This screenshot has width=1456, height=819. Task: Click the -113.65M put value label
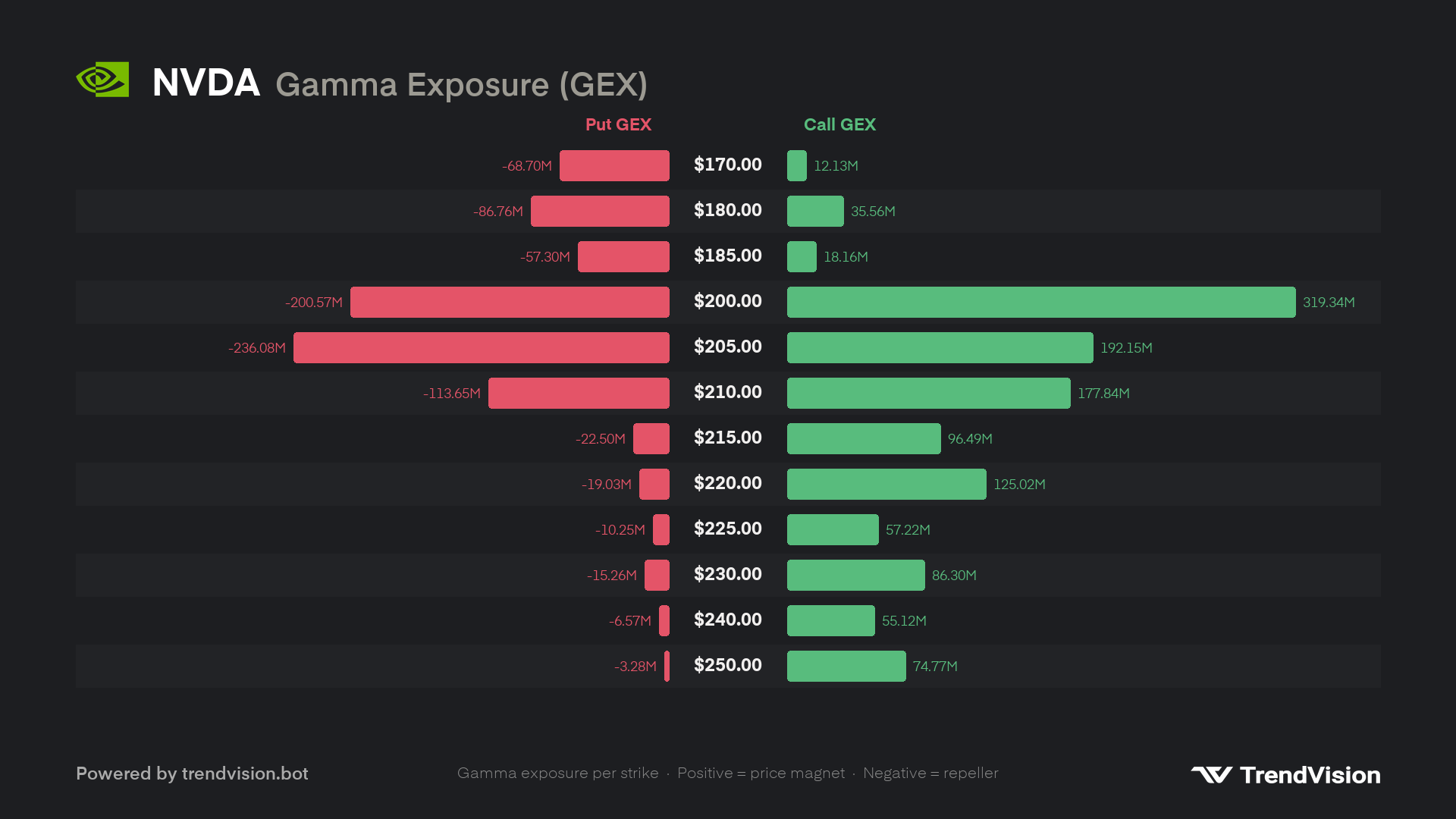coord(452,393)
